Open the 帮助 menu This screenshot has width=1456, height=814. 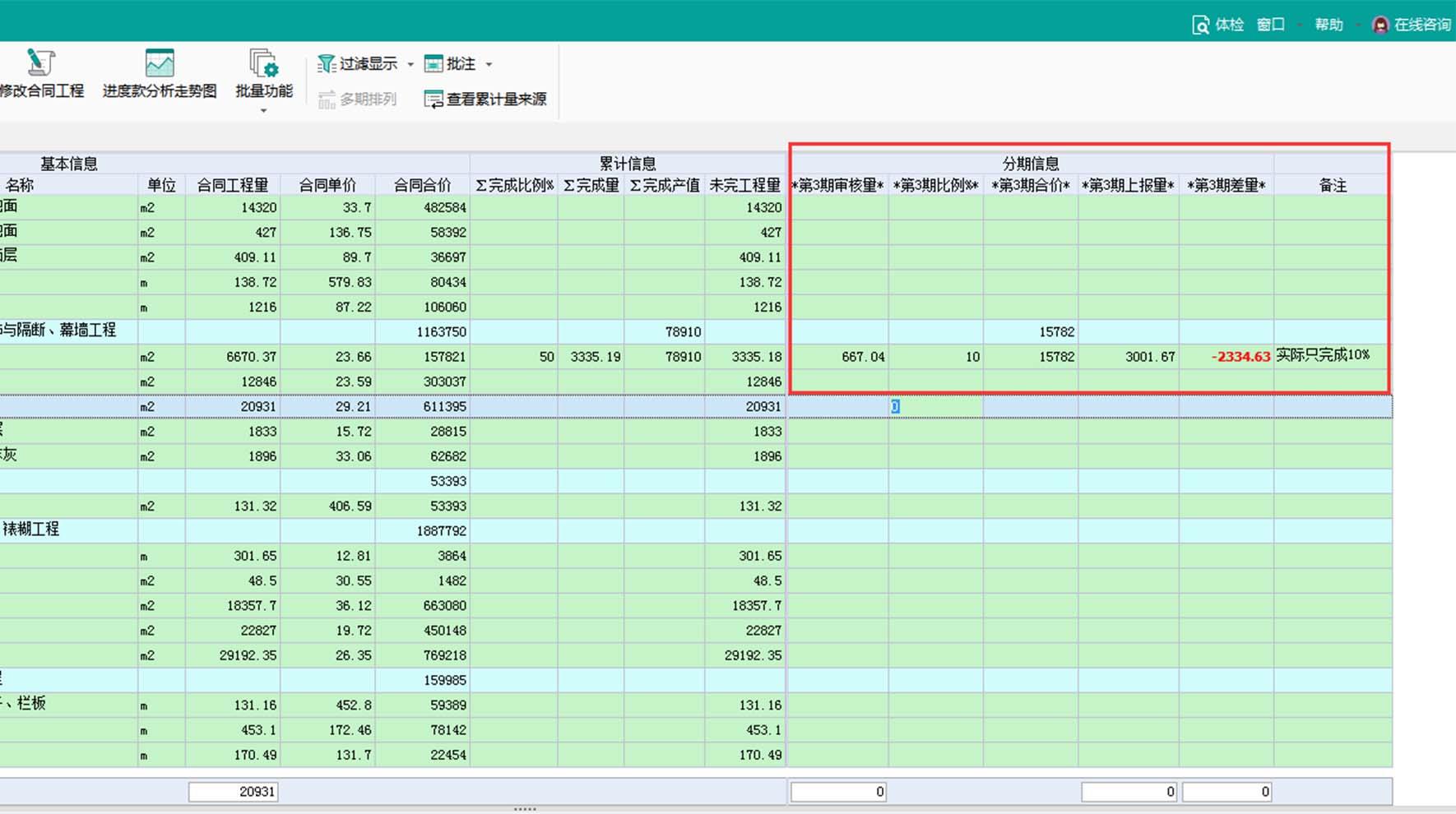[x=1328, y=25]
